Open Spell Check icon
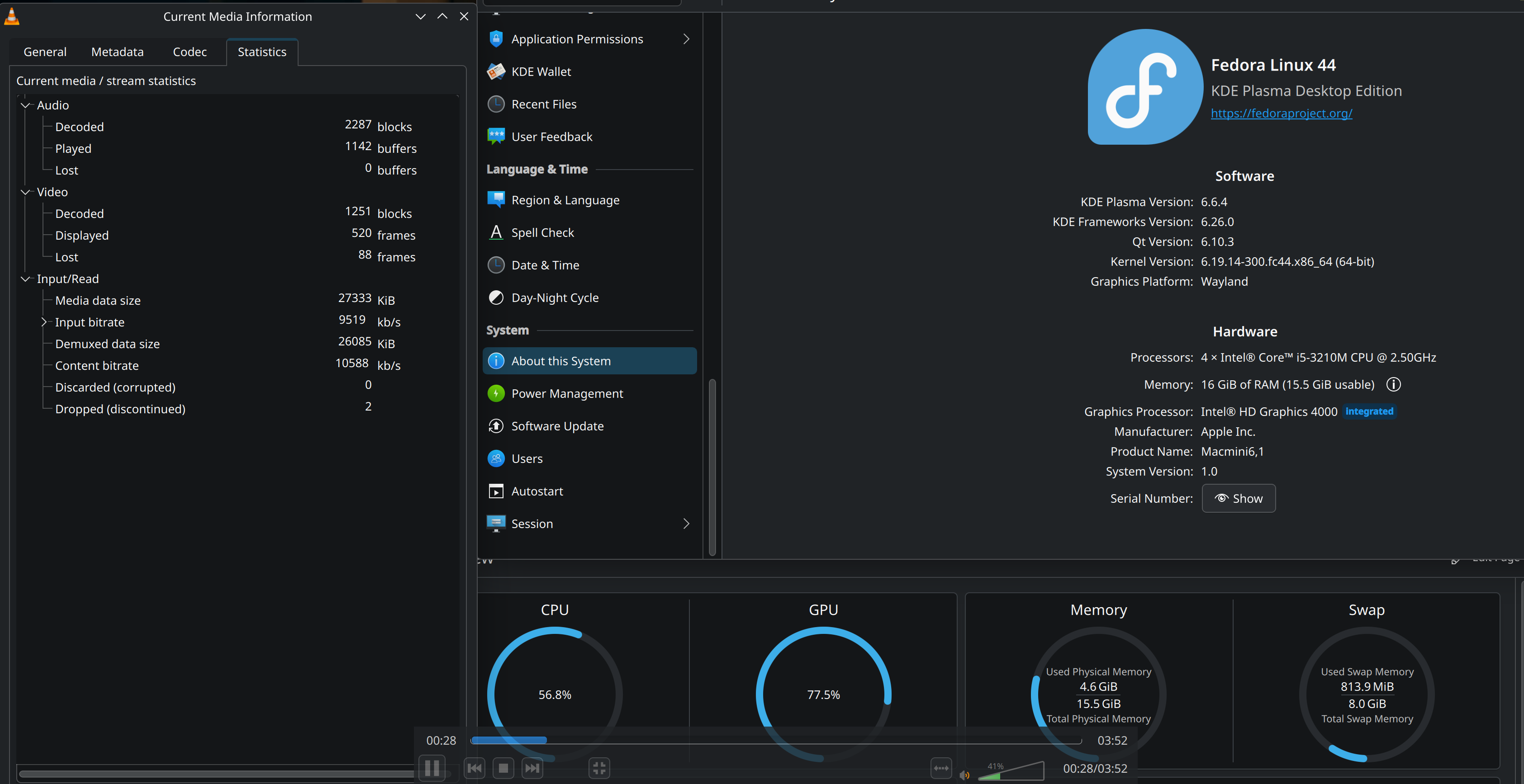Screen dimensions: 1524x784 (496, 232)
